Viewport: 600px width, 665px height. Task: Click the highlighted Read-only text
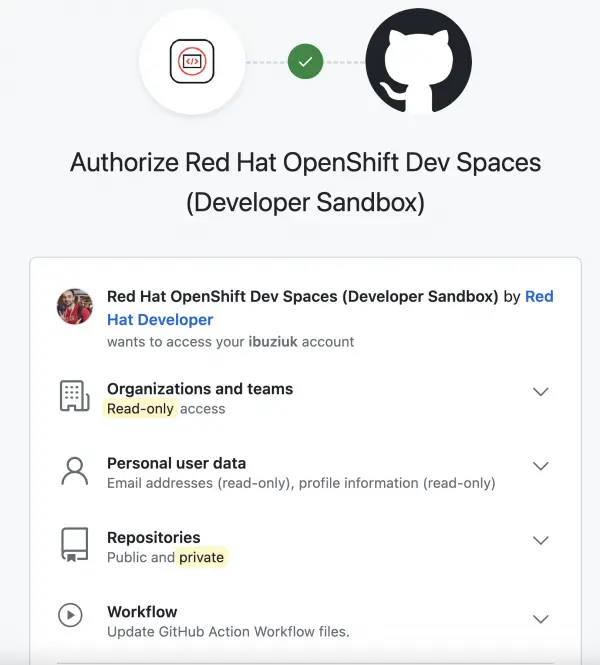(x=141, y=408)
